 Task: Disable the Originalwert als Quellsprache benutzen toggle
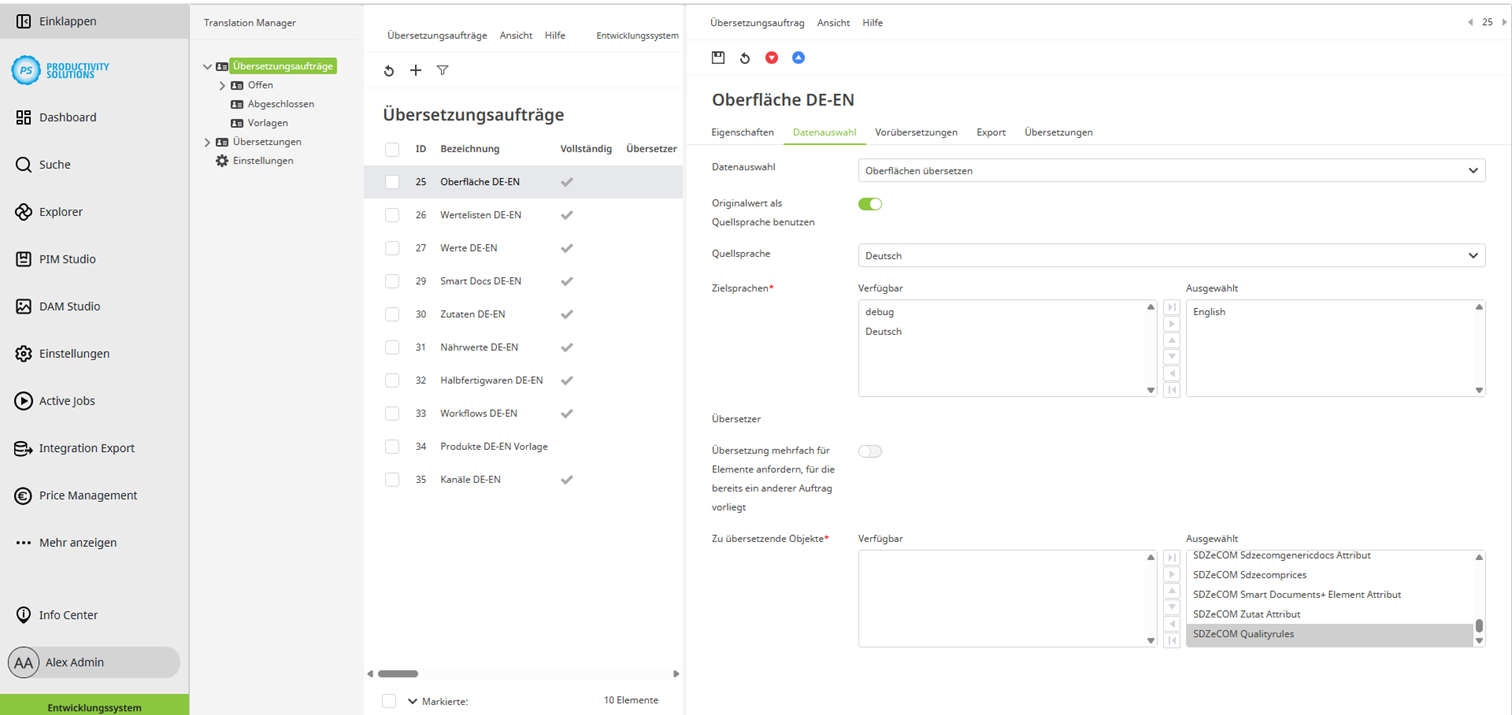point(870,203)
